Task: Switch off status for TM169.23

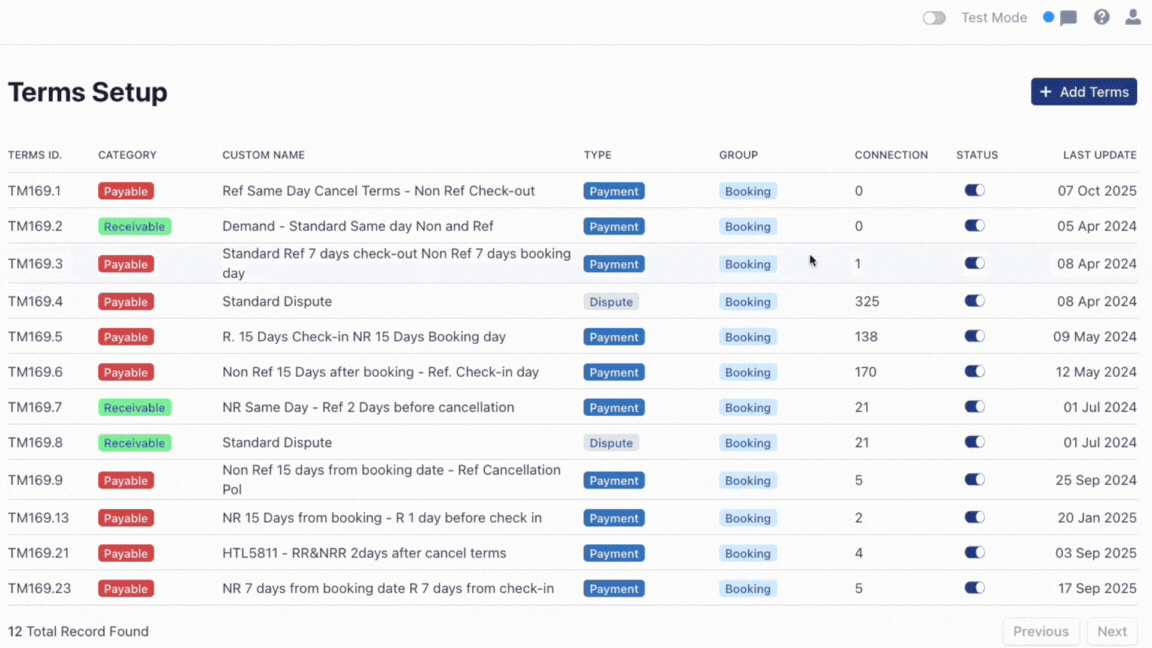Action: pos(974,588)
